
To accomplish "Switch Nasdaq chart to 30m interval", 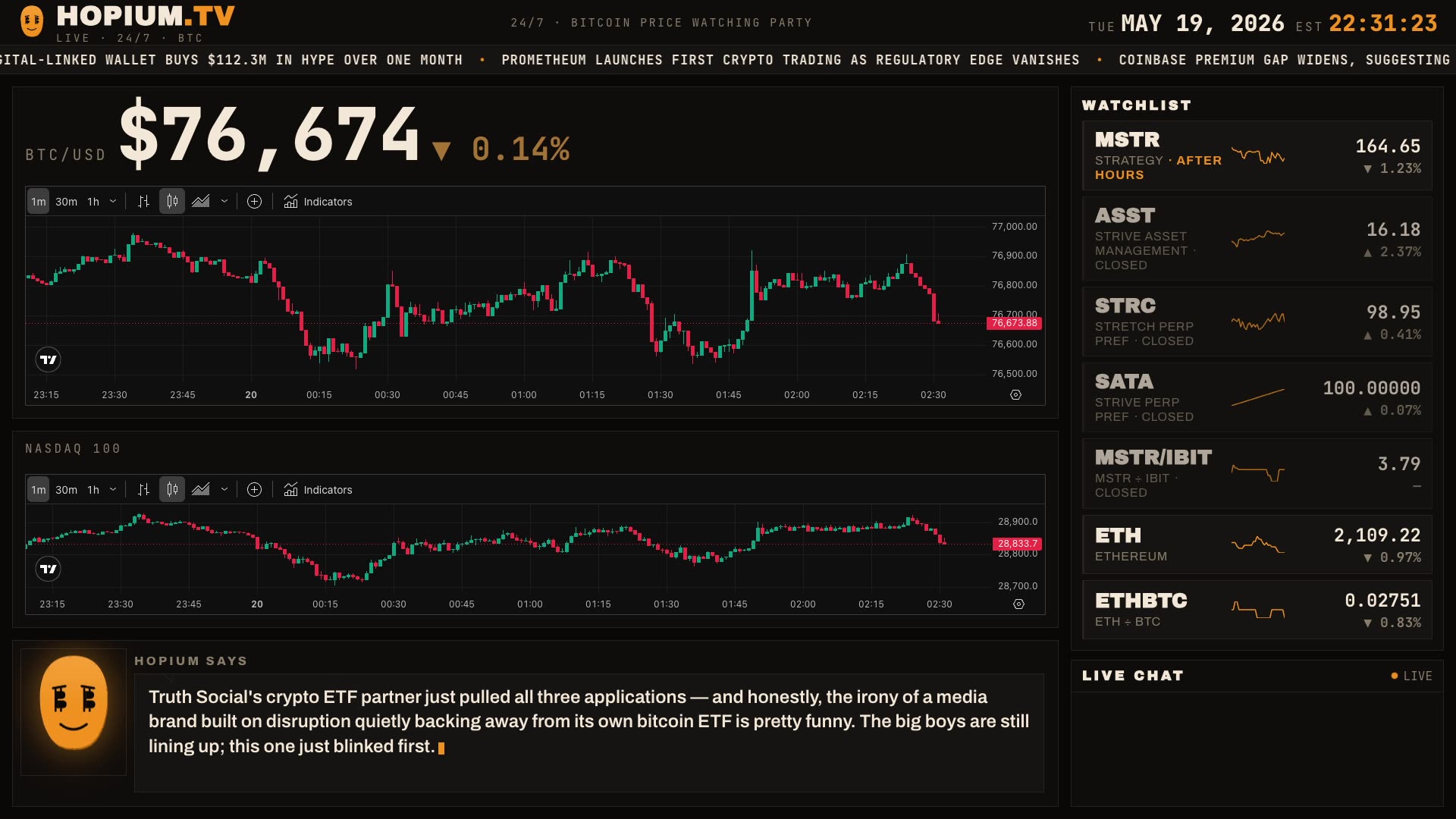I will 67,490.
